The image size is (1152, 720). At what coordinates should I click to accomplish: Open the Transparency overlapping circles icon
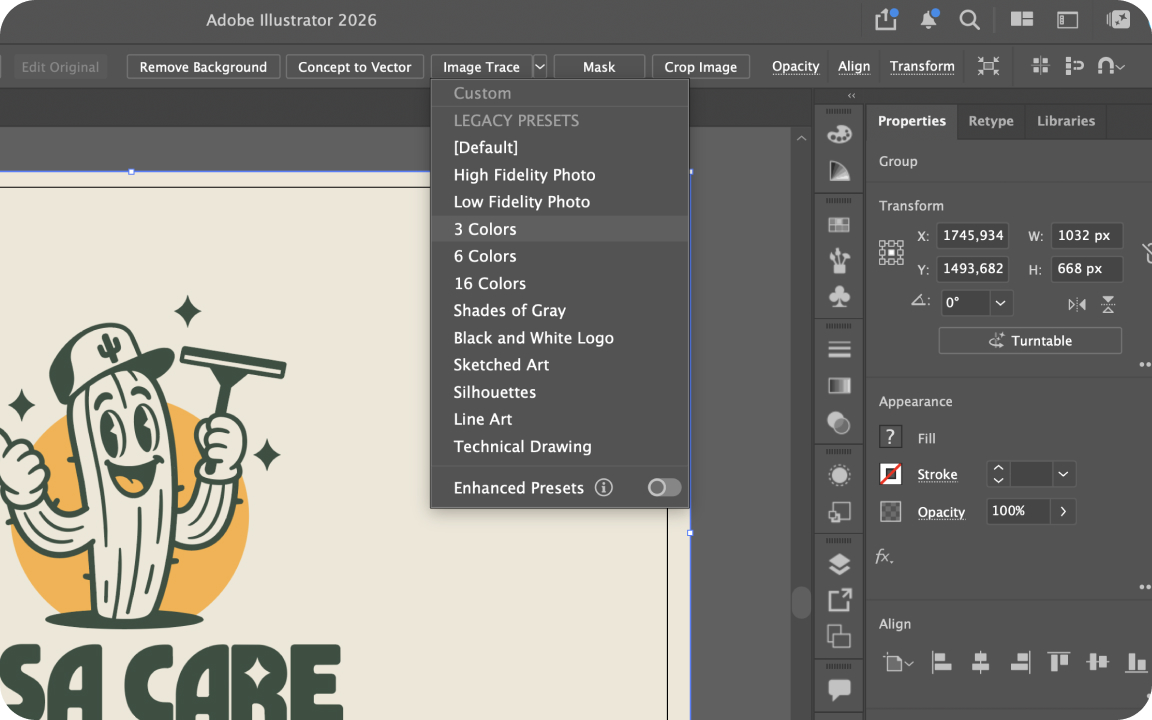coord(839,422)
